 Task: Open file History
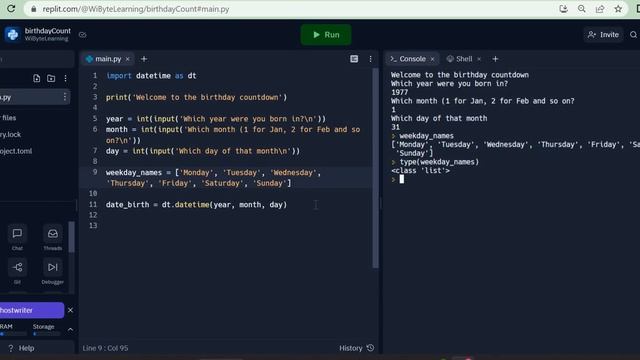click(356, 348)
